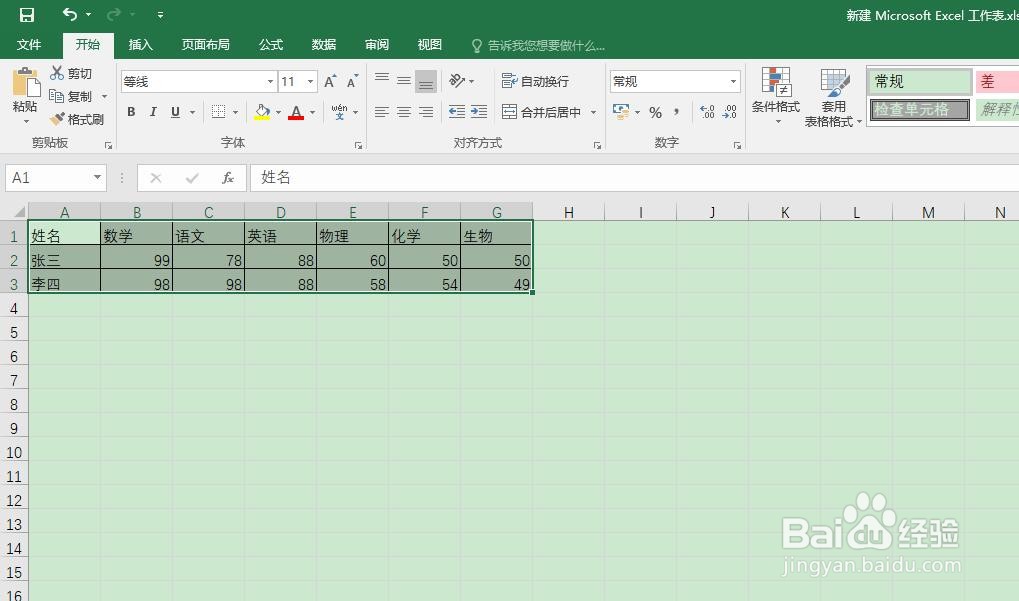The image size is (1019, 601).
Task: Click the 复制 (Copy) icon
Action: 57,95
